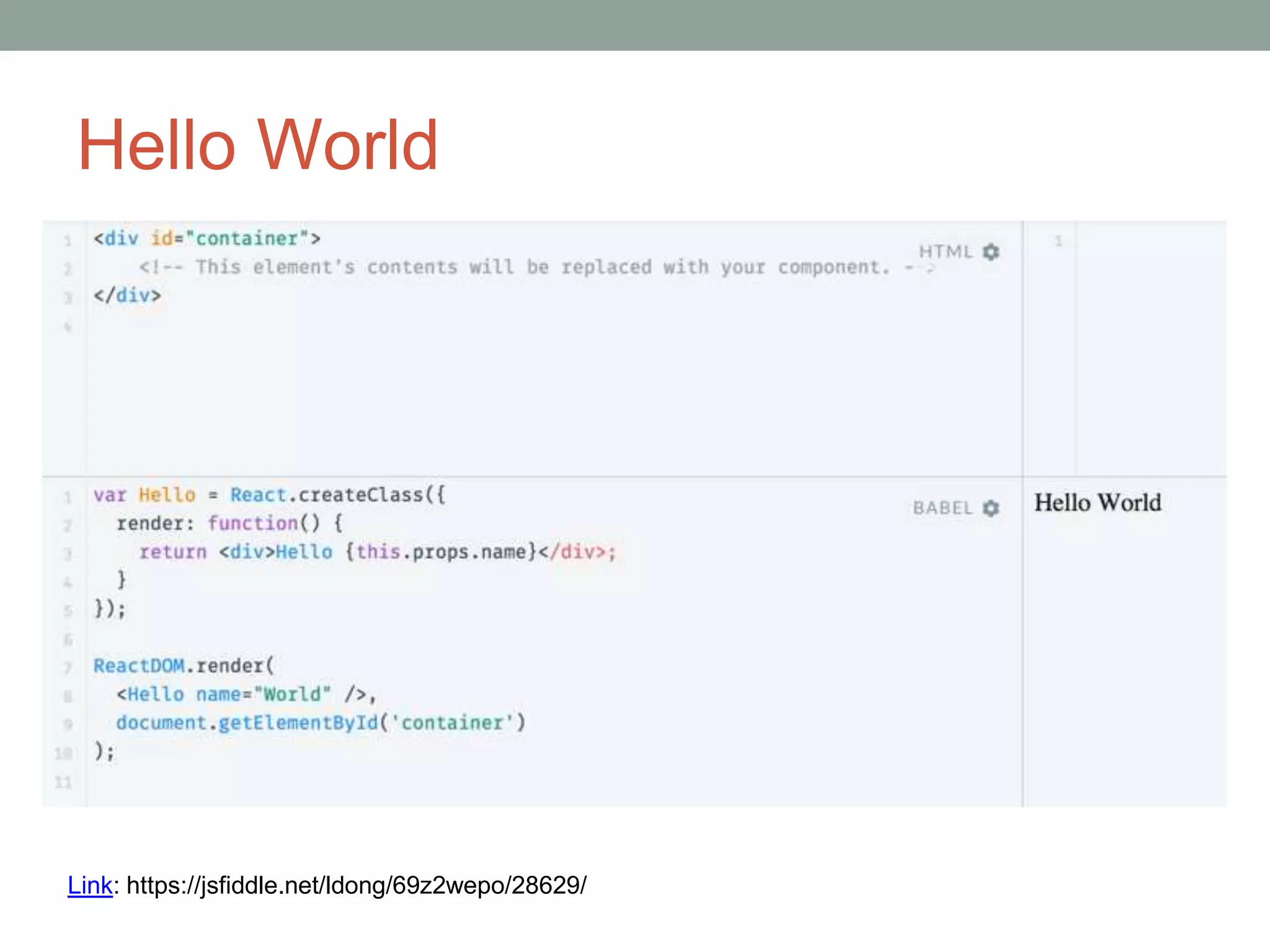This screenshot has width=1270, height=952.
Task: Follow the blue 'Link' hyperlink
Action: click(x=90, y=885)
